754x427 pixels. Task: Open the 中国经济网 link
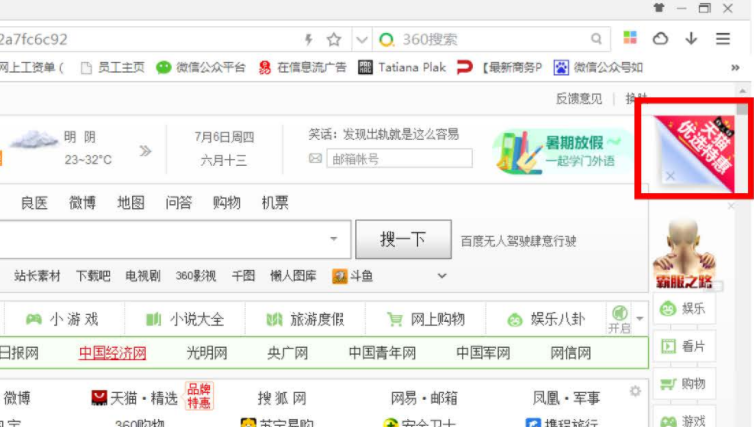click(113, 353)
